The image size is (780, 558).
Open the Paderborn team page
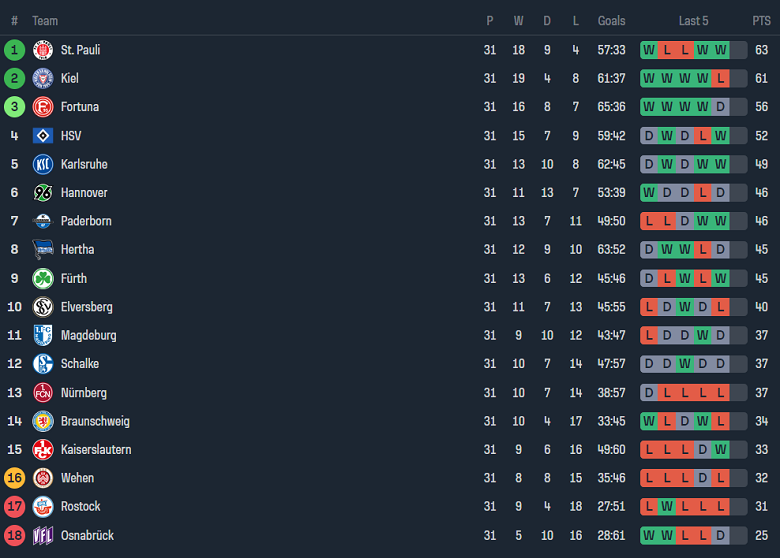pos(86,221)
